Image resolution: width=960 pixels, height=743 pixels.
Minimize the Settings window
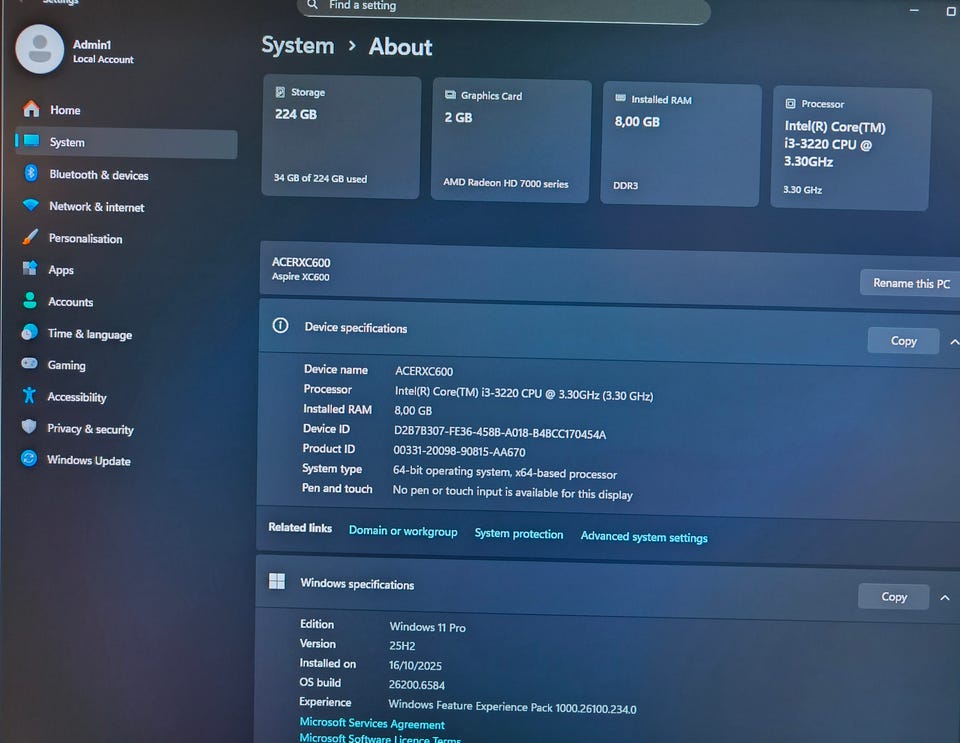[x=914, y=10]
